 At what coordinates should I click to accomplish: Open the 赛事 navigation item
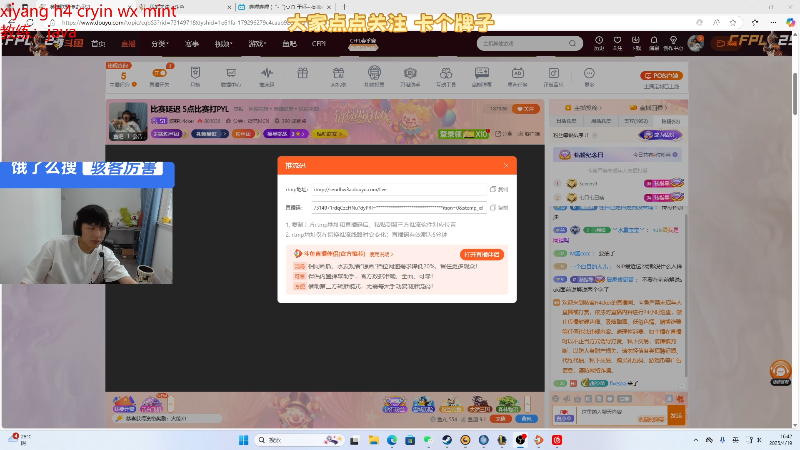click(x=191, y=44)
